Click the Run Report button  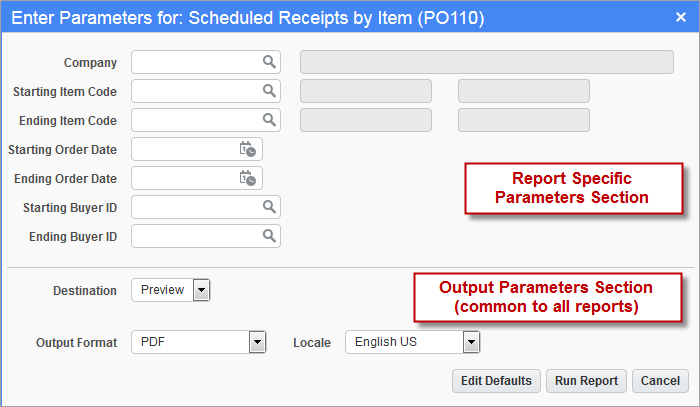tap(586, 381)
